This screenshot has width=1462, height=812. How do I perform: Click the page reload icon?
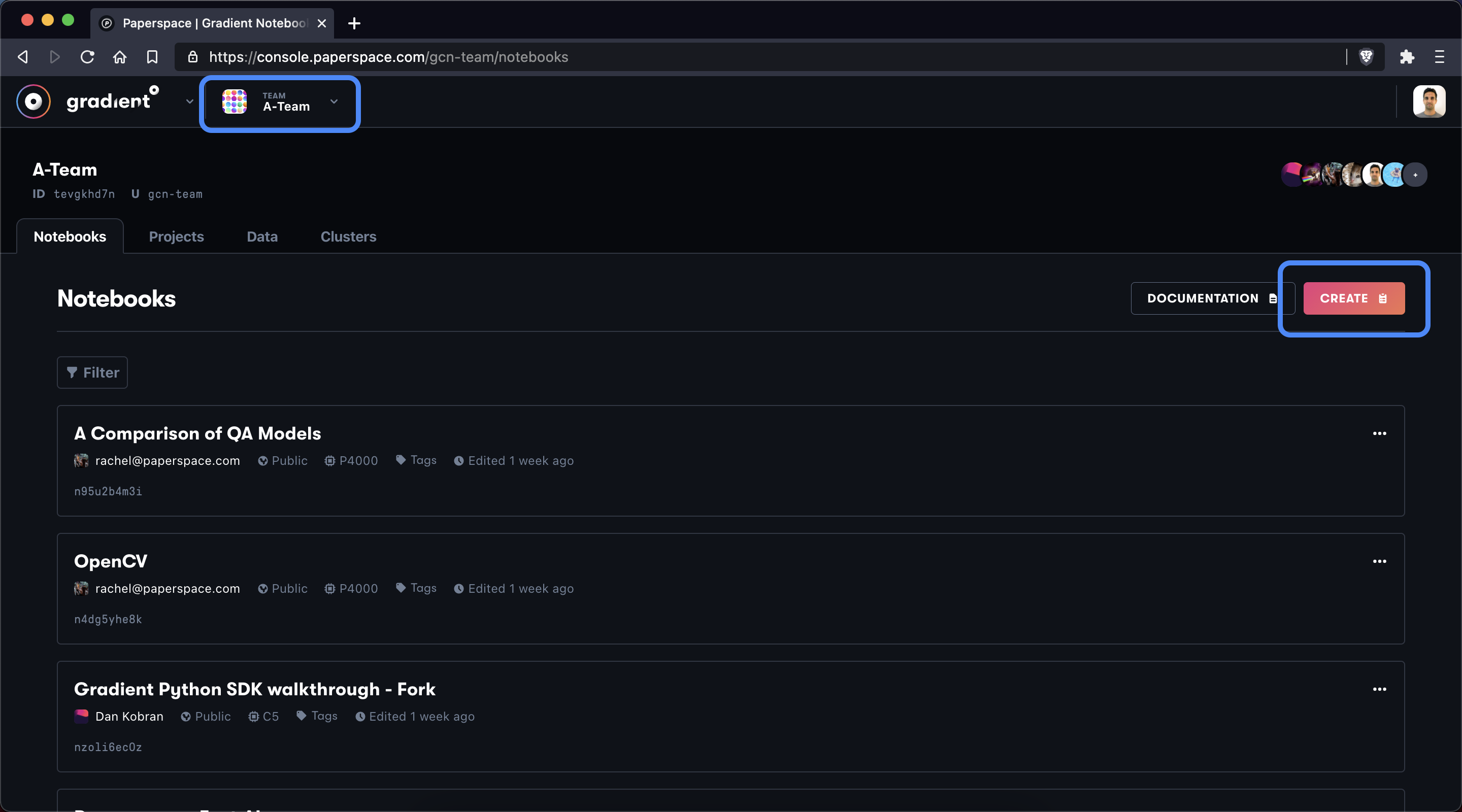pos(87,57)
